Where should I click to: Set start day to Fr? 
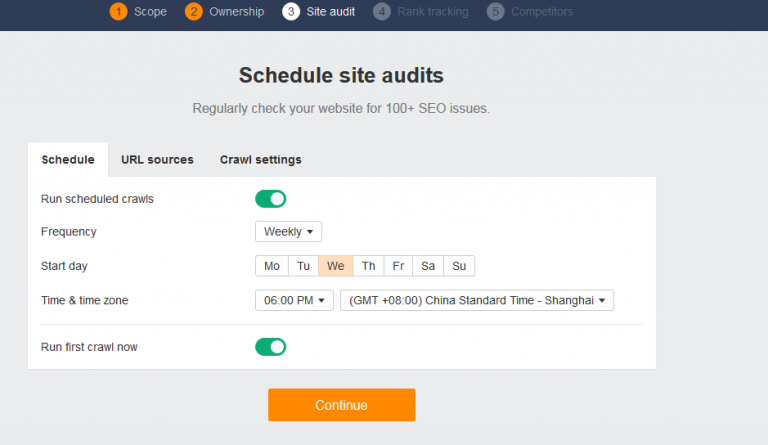point(398,266)
